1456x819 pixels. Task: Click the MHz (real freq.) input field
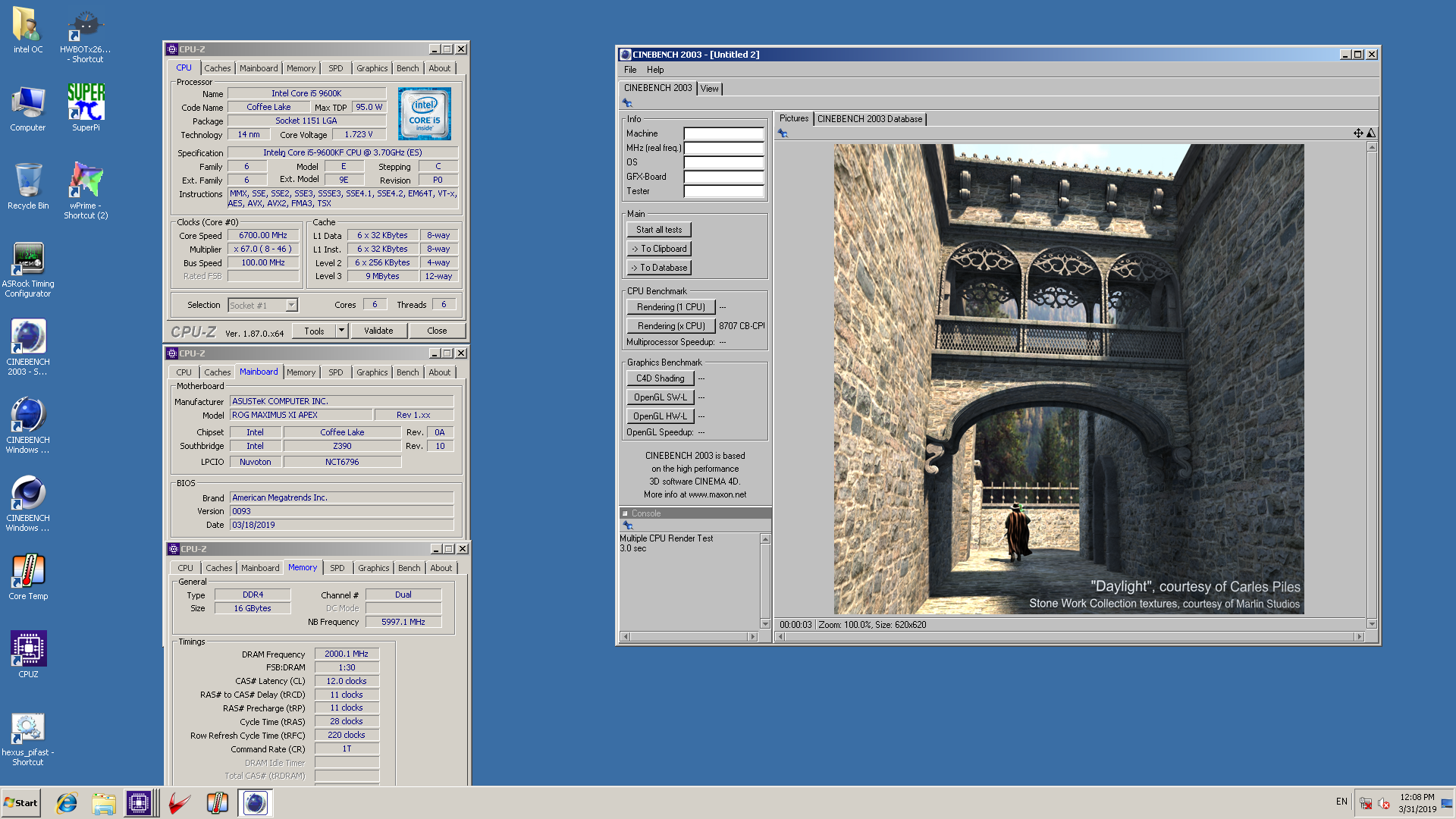tap(724, 148)
